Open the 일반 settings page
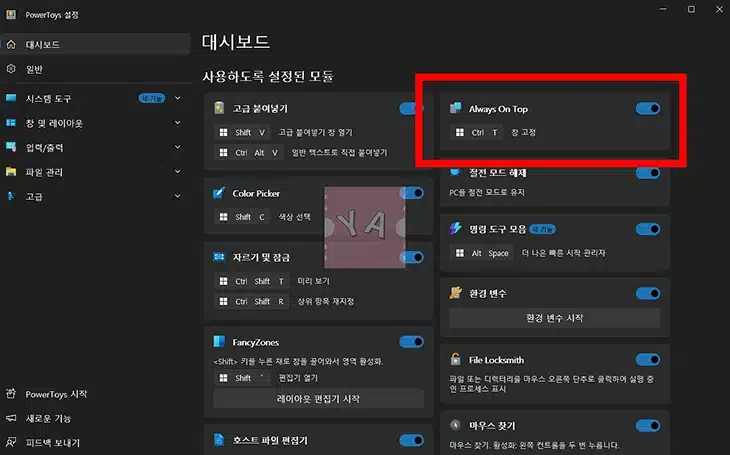The image size is (730, 455). click(95, 69)
